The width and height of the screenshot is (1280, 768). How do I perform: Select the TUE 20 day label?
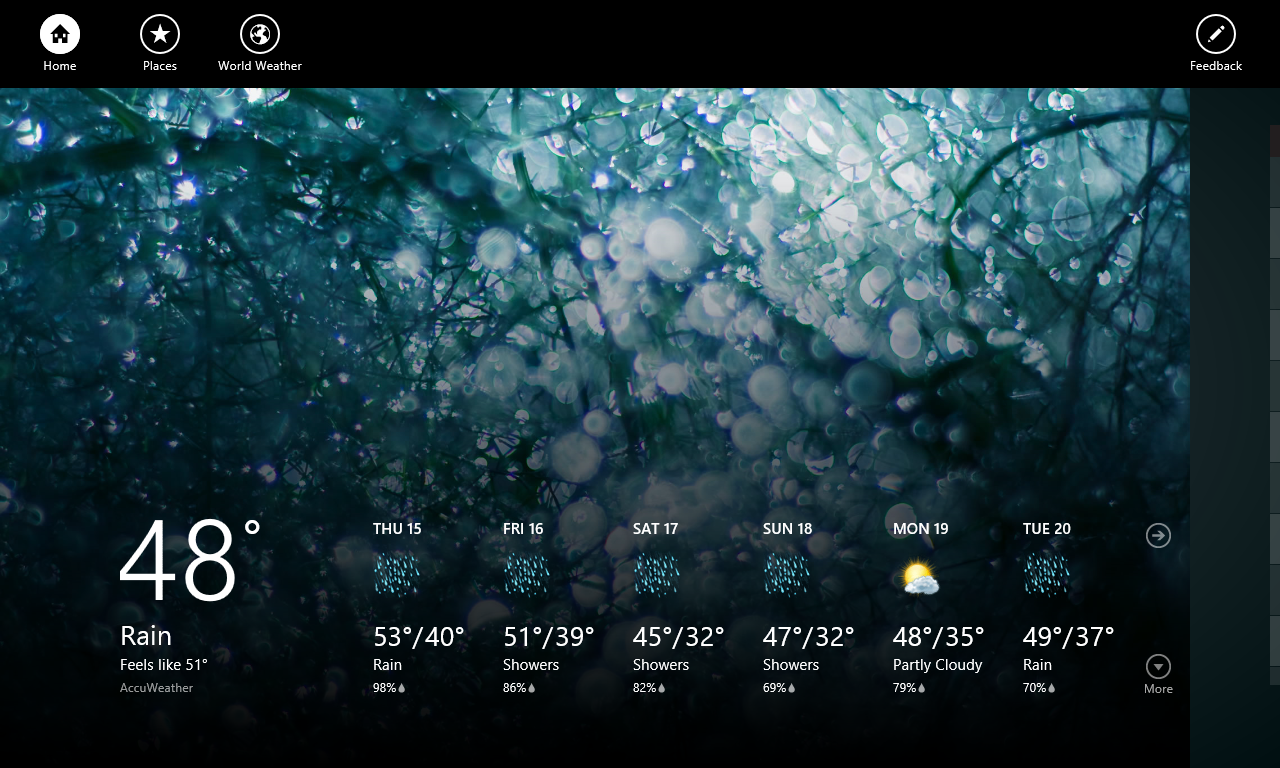1047,529
